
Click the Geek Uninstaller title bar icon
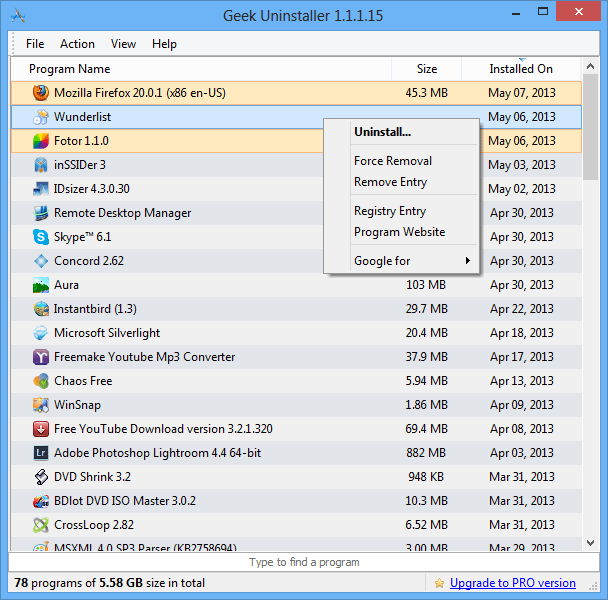coord(18,16)
